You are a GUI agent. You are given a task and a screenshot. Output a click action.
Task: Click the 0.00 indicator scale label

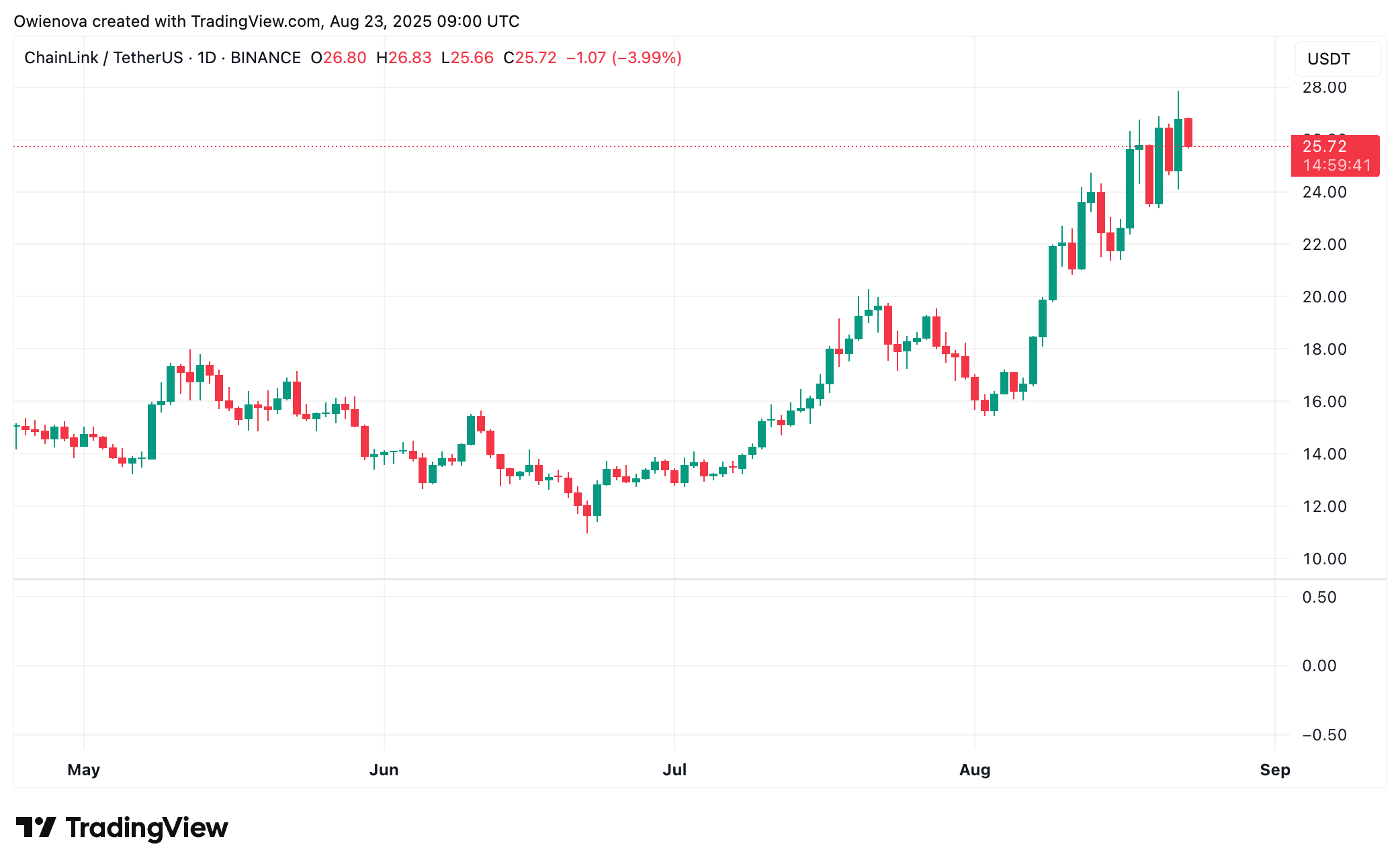(x=1319, y=666)
